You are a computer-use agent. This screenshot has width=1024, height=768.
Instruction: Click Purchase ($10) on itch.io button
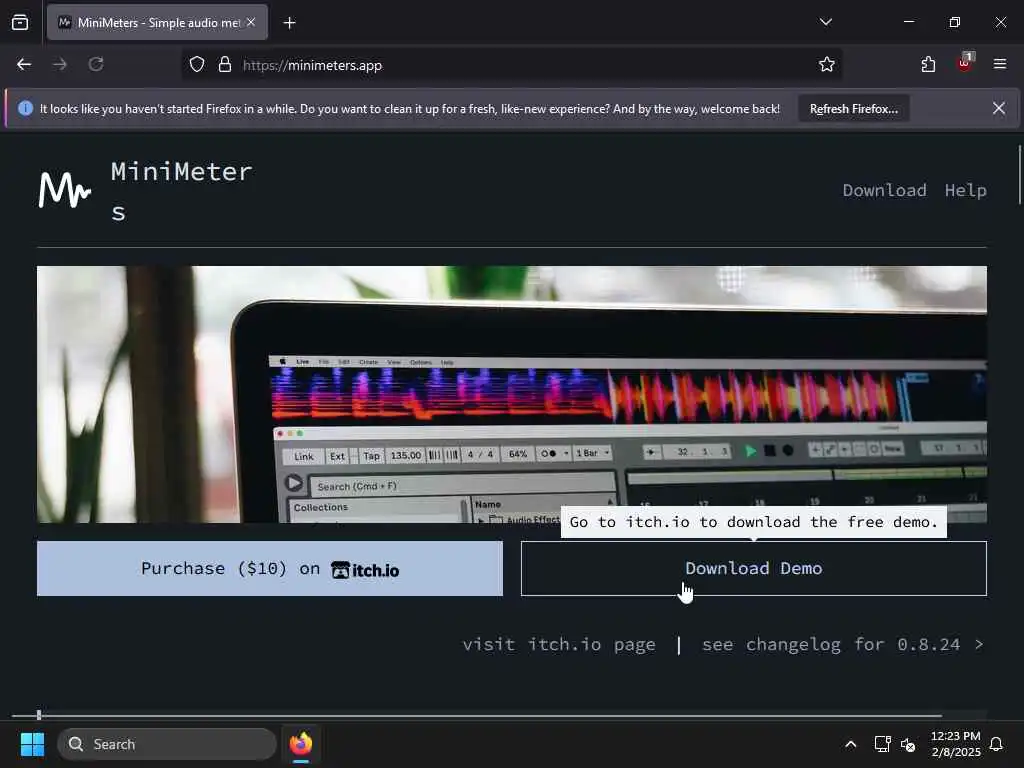[270, 569]
